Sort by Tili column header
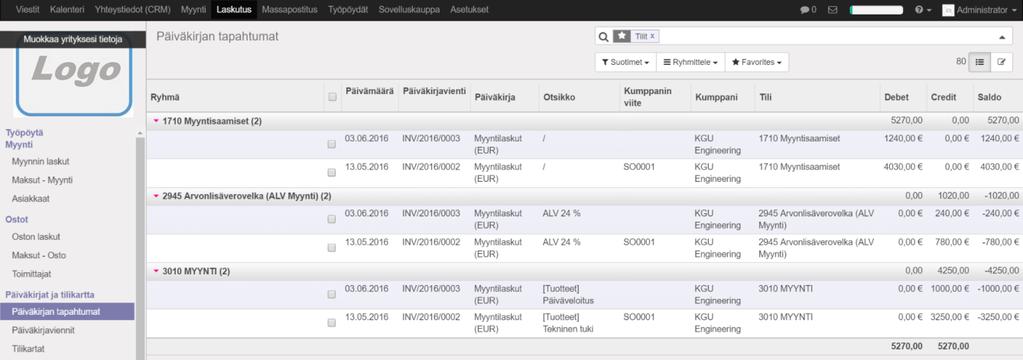 coord(765,97)
